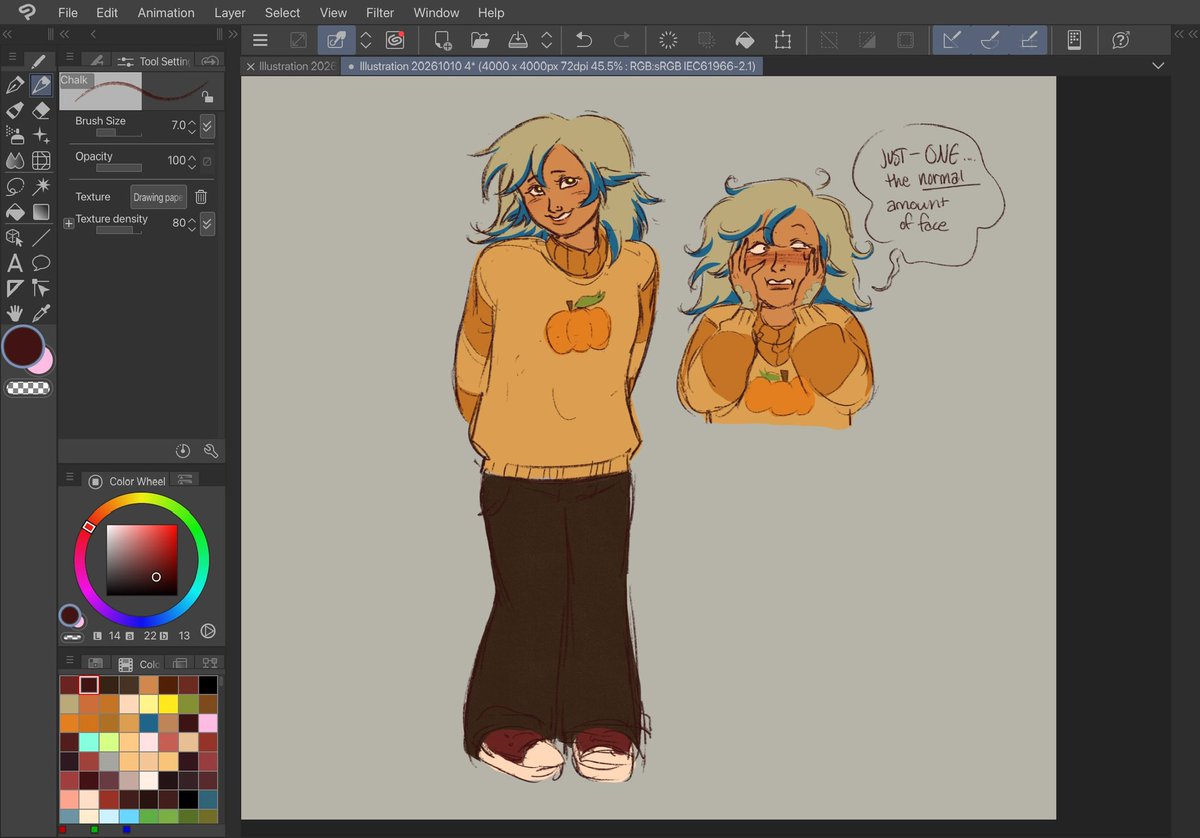Toggle snap to grid
1200x838 pixels.
pyautogui.click(x=1029, y=40)
